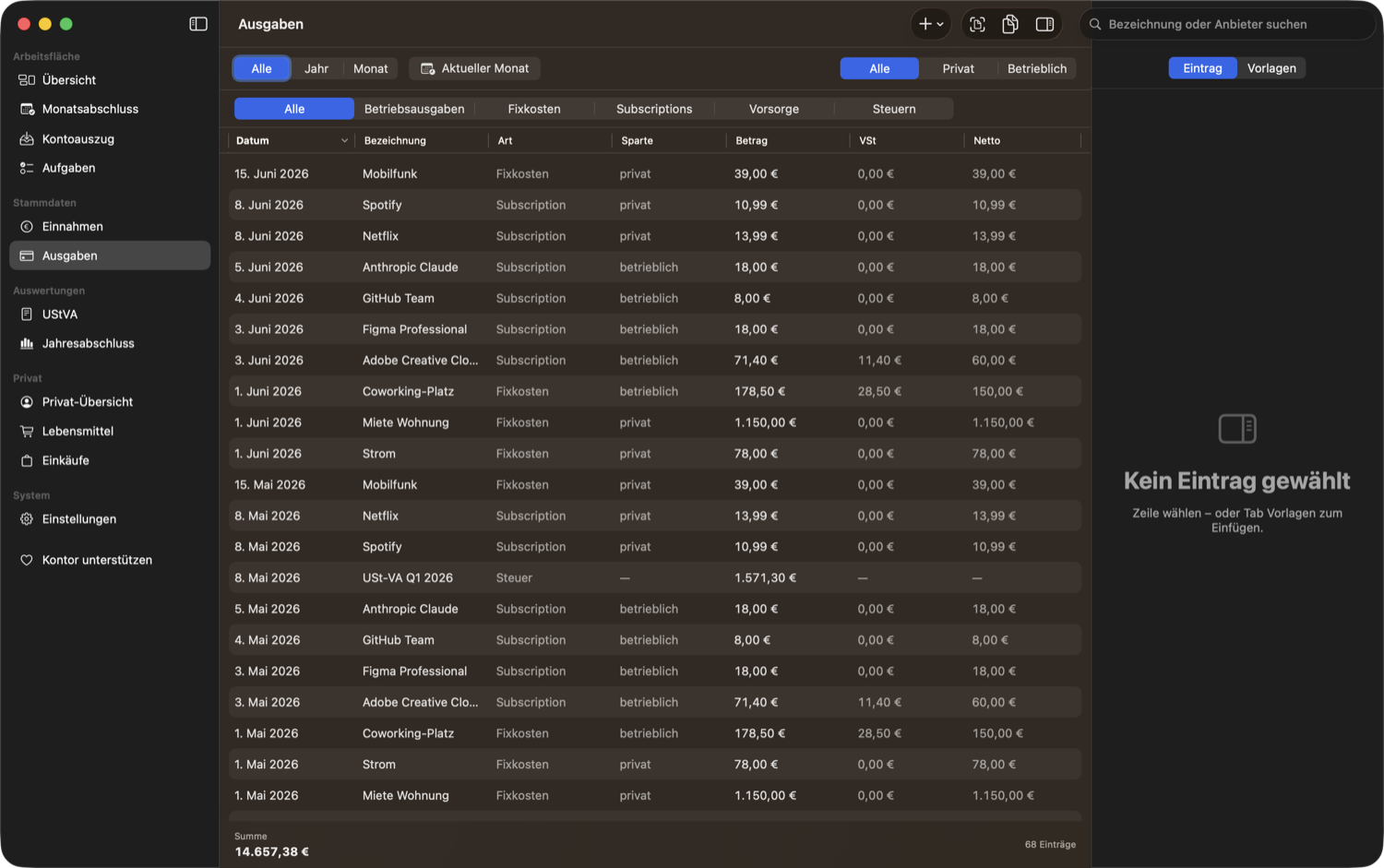Click the Datum column sort chevron
Screen dimensions: 1384x868
pyautogui.click(x=344, y=141)
